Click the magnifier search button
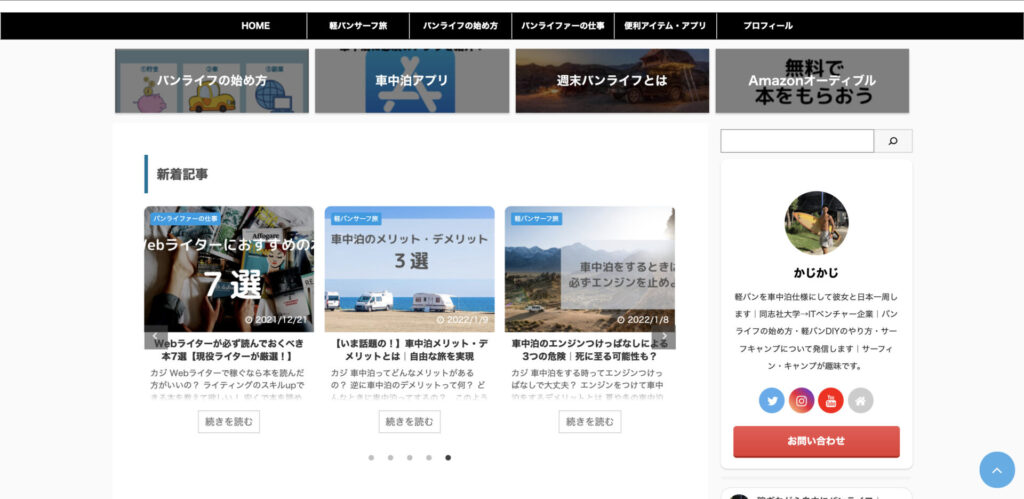 [x=893, y=141]
